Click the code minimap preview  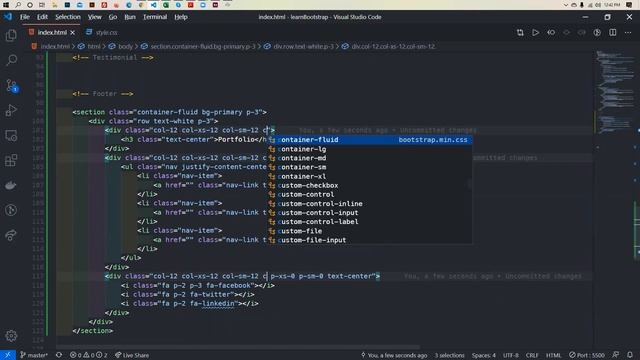pos(614,92)
